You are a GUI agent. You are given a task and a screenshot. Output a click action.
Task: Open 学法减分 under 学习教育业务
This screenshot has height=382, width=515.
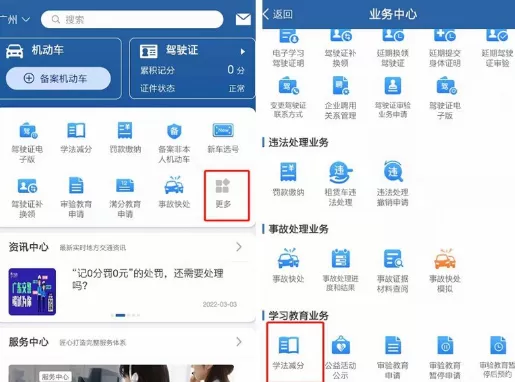pos(288,353)
